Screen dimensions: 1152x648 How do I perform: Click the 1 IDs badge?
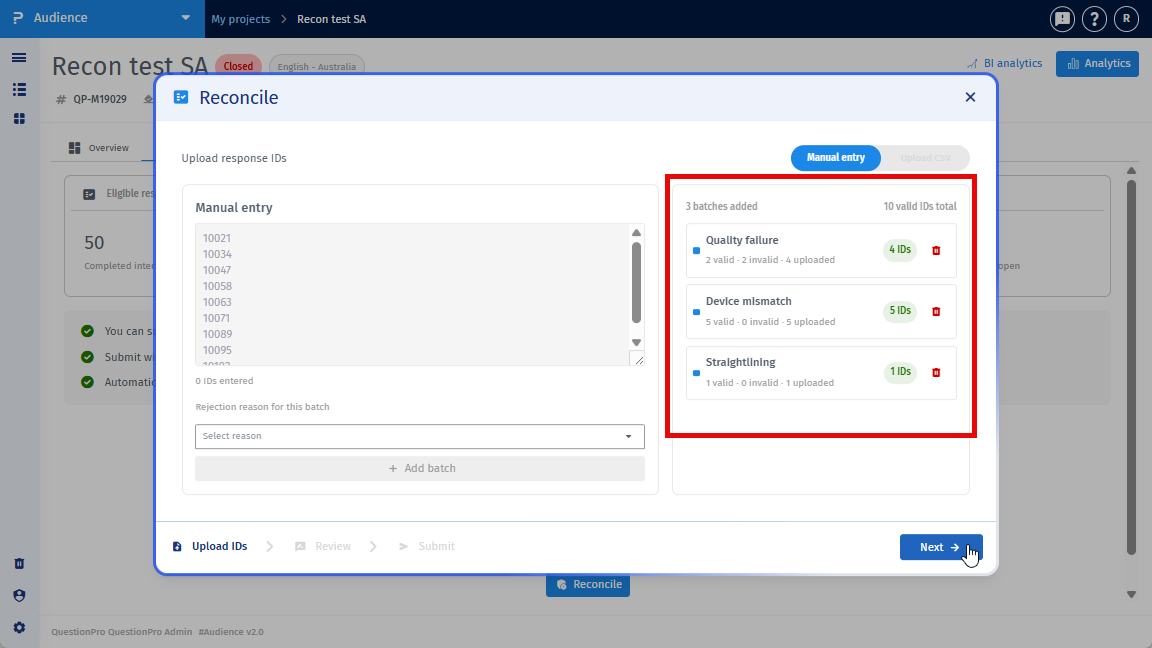tap(900, 372)
